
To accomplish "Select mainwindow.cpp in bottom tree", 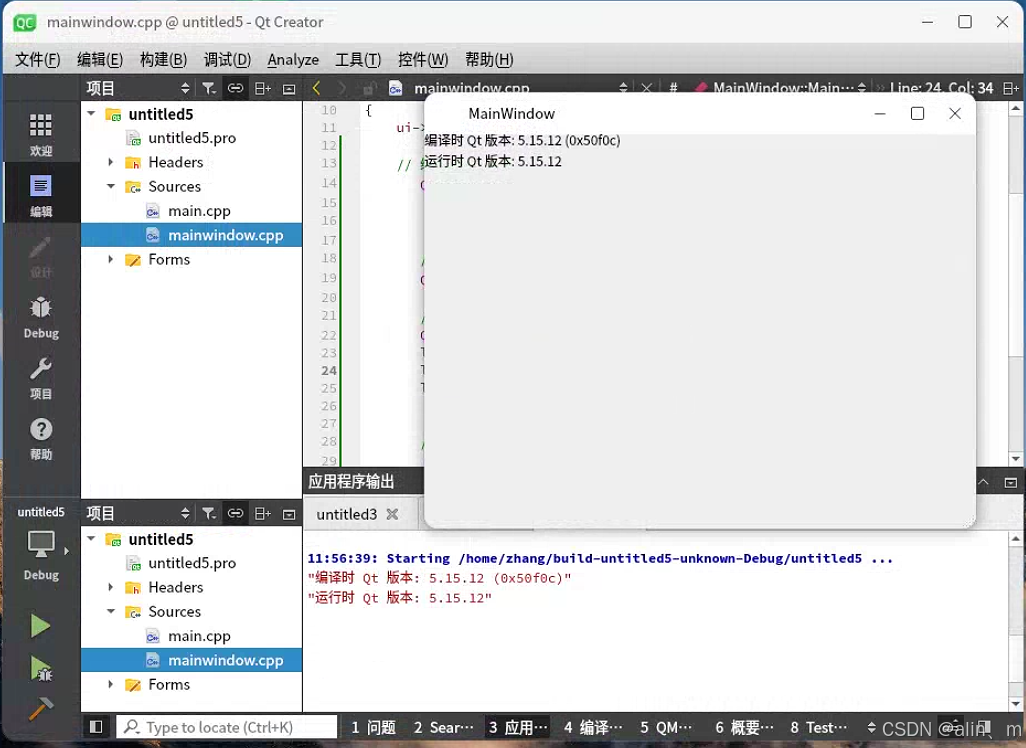I will pos(192,660).
